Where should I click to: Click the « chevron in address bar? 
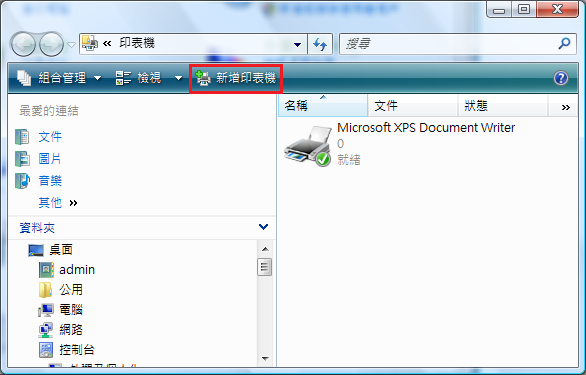click(x=107, y=43)
